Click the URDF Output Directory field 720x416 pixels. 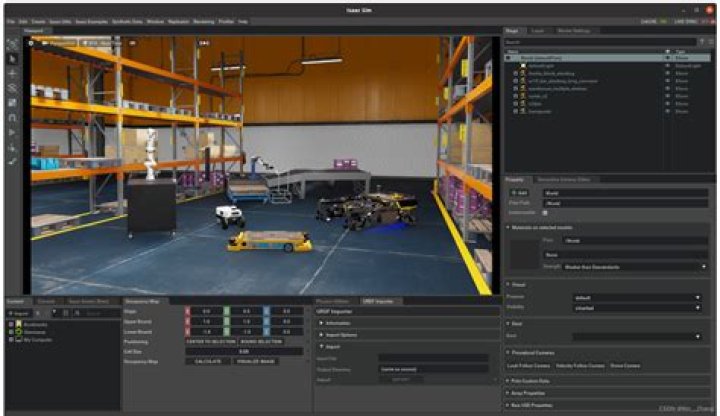coord(433,369)
